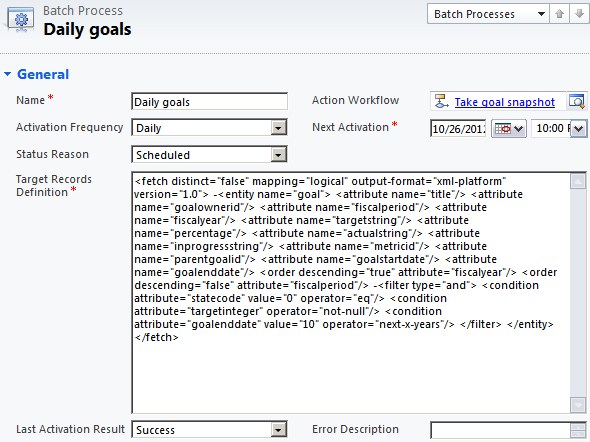This screenshot has width=590, height=442.
Task: Click the fetch XML scrollbar up arrow
Action: [x=578, y=182]
